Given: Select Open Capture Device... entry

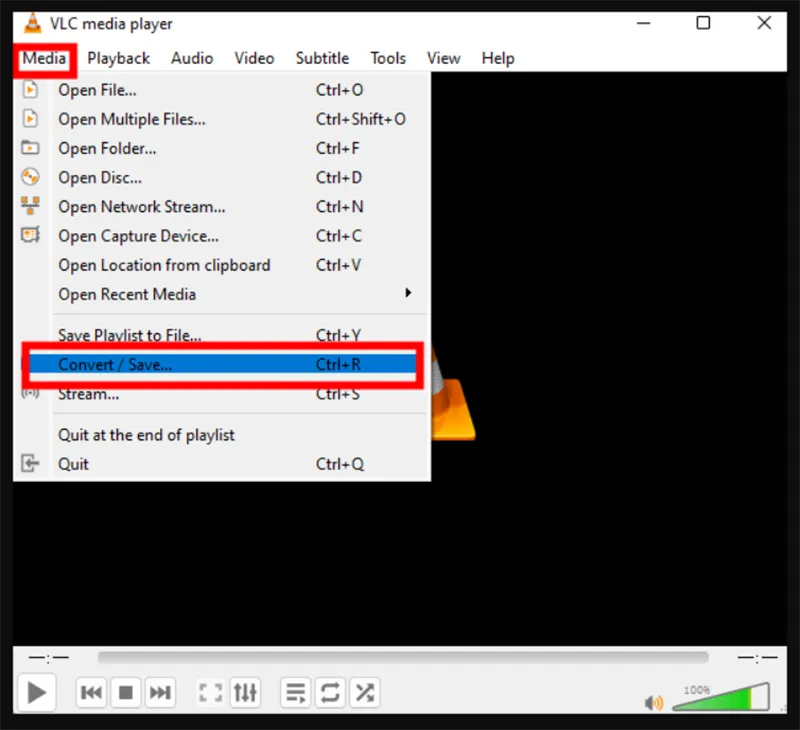Looking at the screenshot, I should pyautogui.click(x=222, y=236).
